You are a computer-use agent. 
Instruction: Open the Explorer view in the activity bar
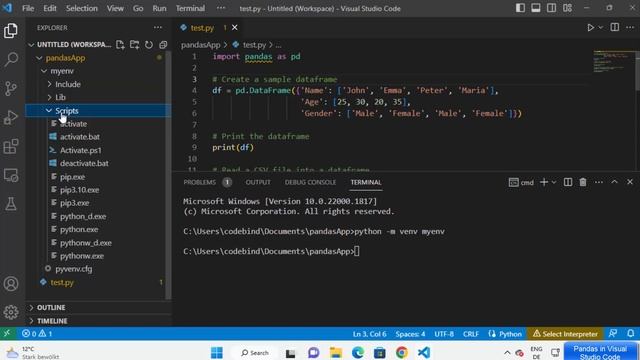tap(11, 31)
